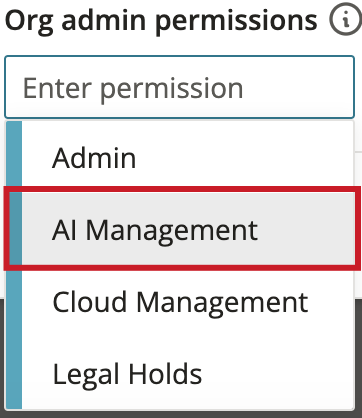Click the circled i information icon
Viewport: 362px width, 418px height.
[346, 19]
